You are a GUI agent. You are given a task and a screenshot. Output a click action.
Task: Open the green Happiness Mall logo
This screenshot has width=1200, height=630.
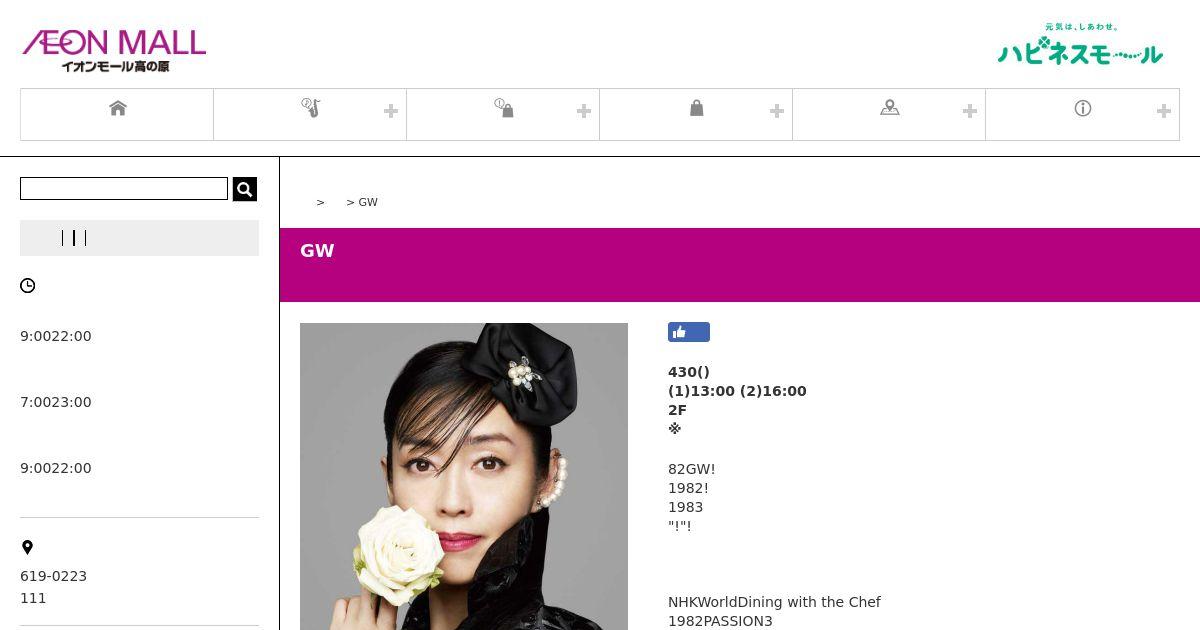tap(1080, 45)
